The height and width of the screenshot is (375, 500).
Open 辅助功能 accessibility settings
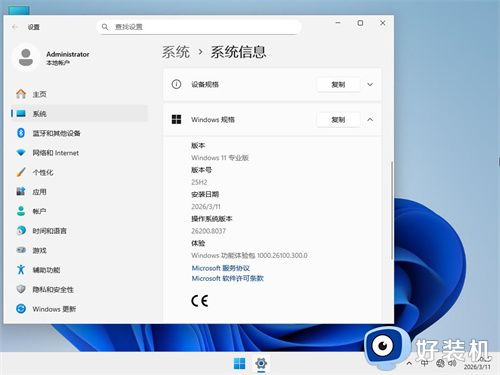click(x=79, y=270)
